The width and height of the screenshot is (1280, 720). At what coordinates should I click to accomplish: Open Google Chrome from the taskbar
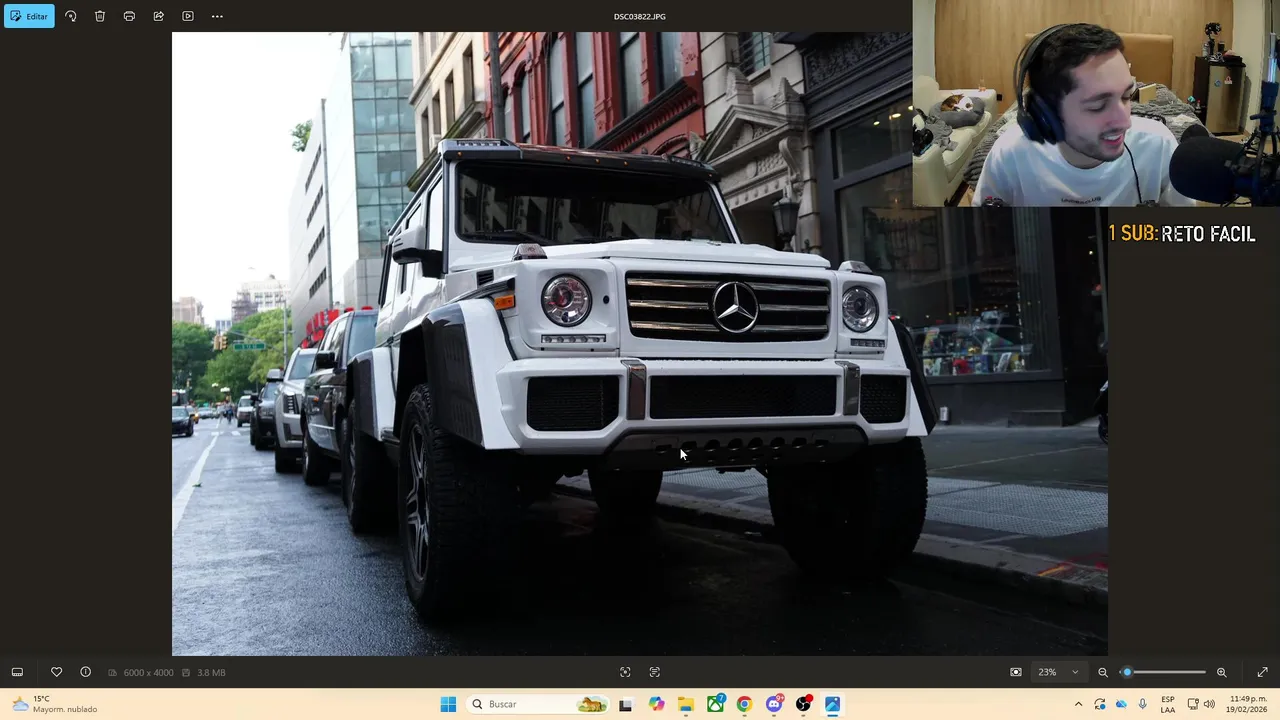744,704
